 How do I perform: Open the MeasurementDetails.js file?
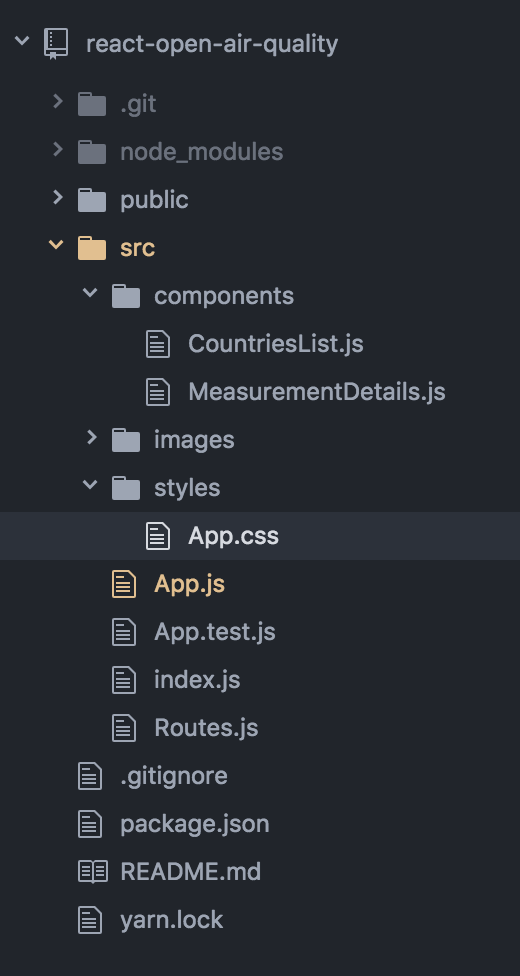316,392
